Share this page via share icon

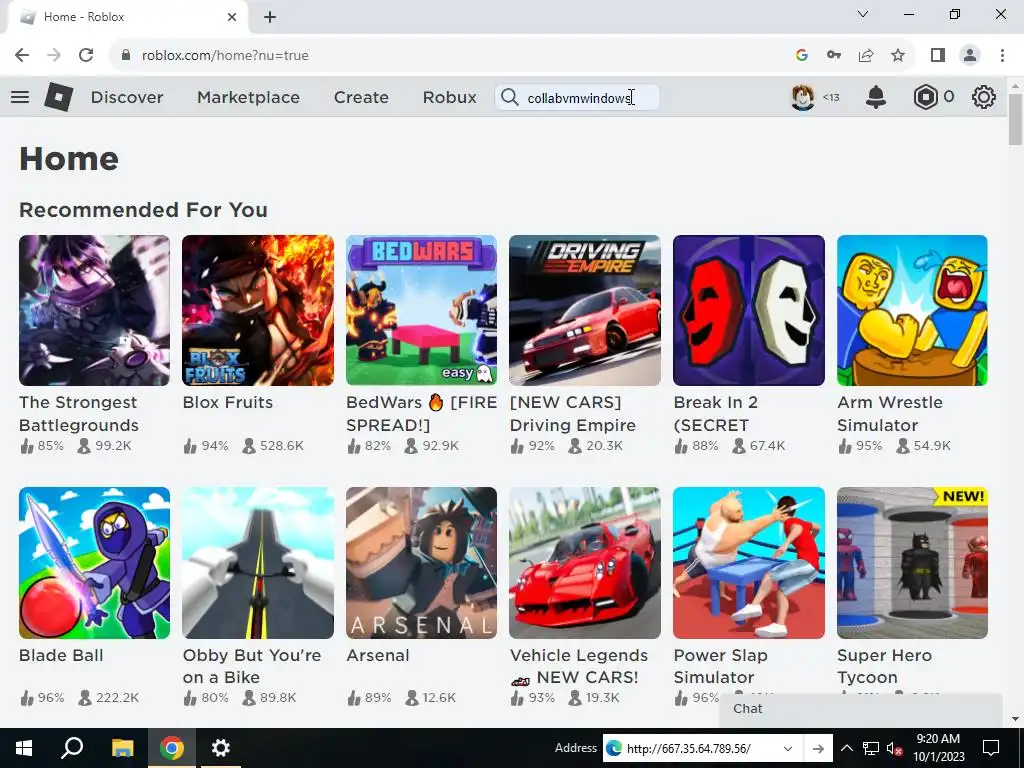(866, 56)
